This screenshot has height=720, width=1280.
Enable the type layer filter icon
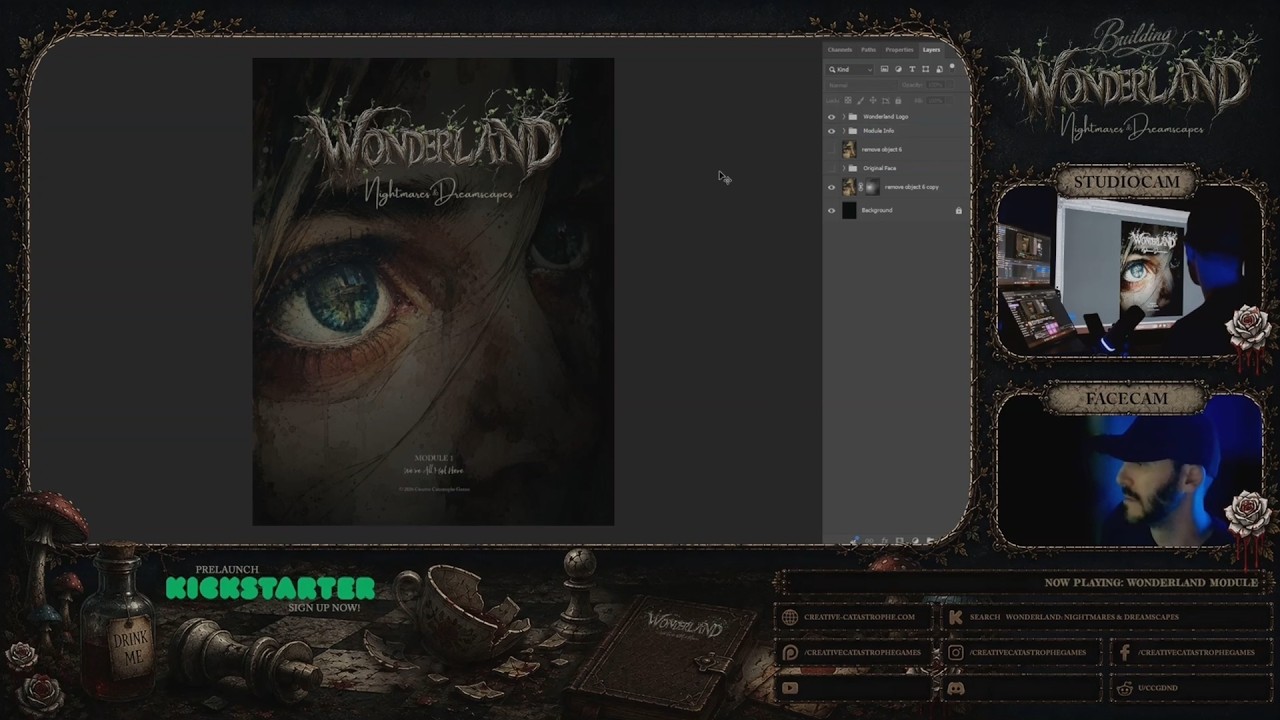pyautogui.click(x=912, y=69)
